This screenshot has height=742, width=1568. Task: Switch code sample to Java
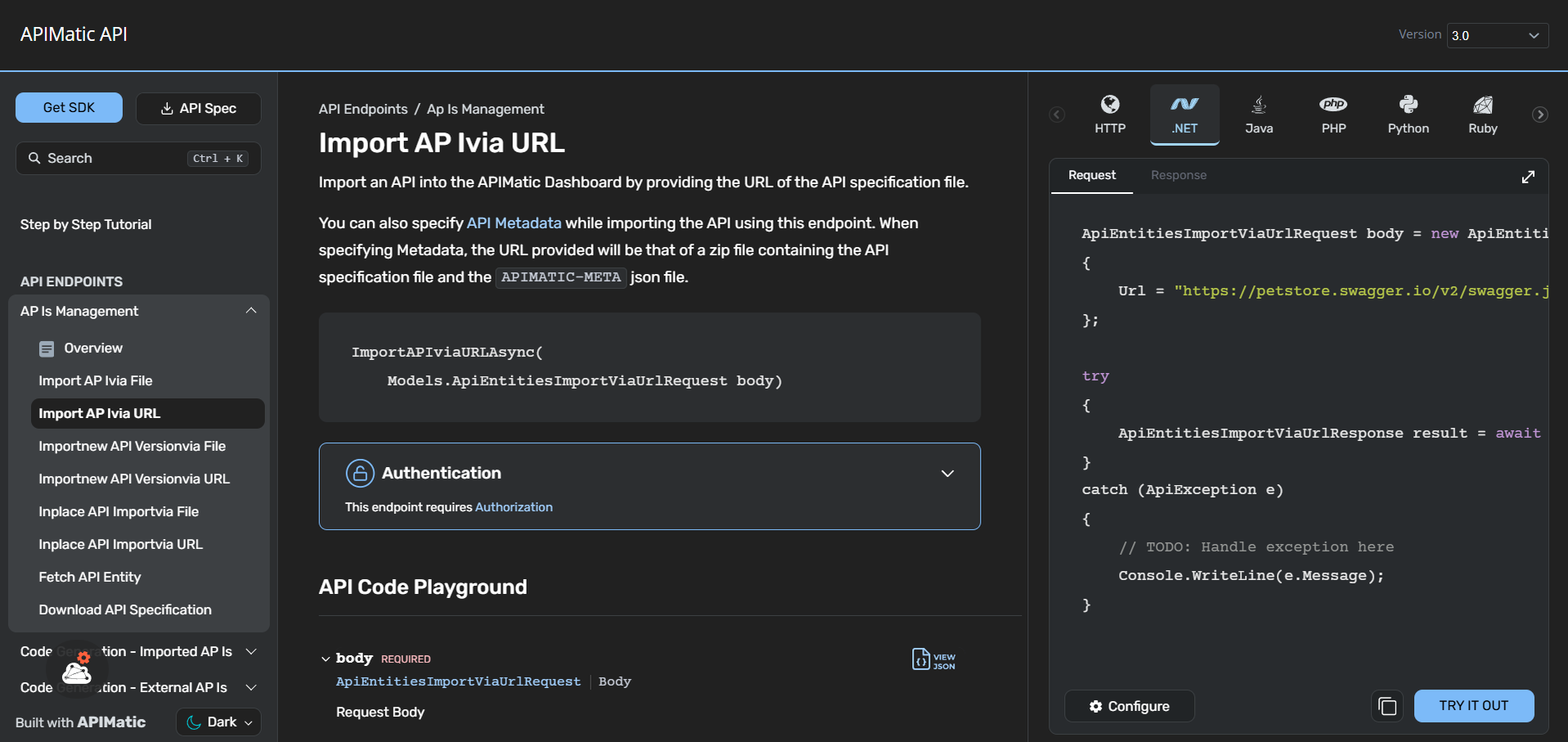(x=1259, y=115)
